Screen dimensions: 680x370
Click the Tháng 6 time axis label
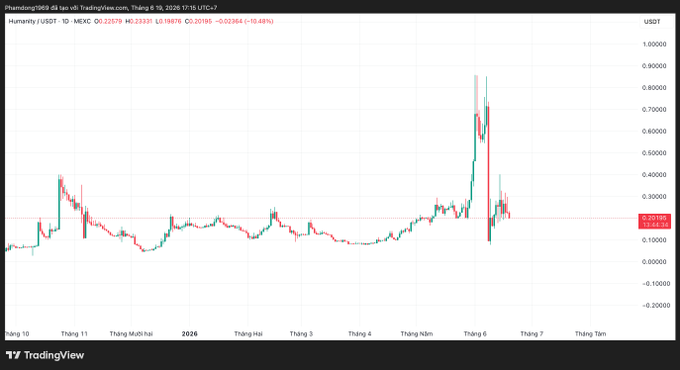[x=475, y=334]
